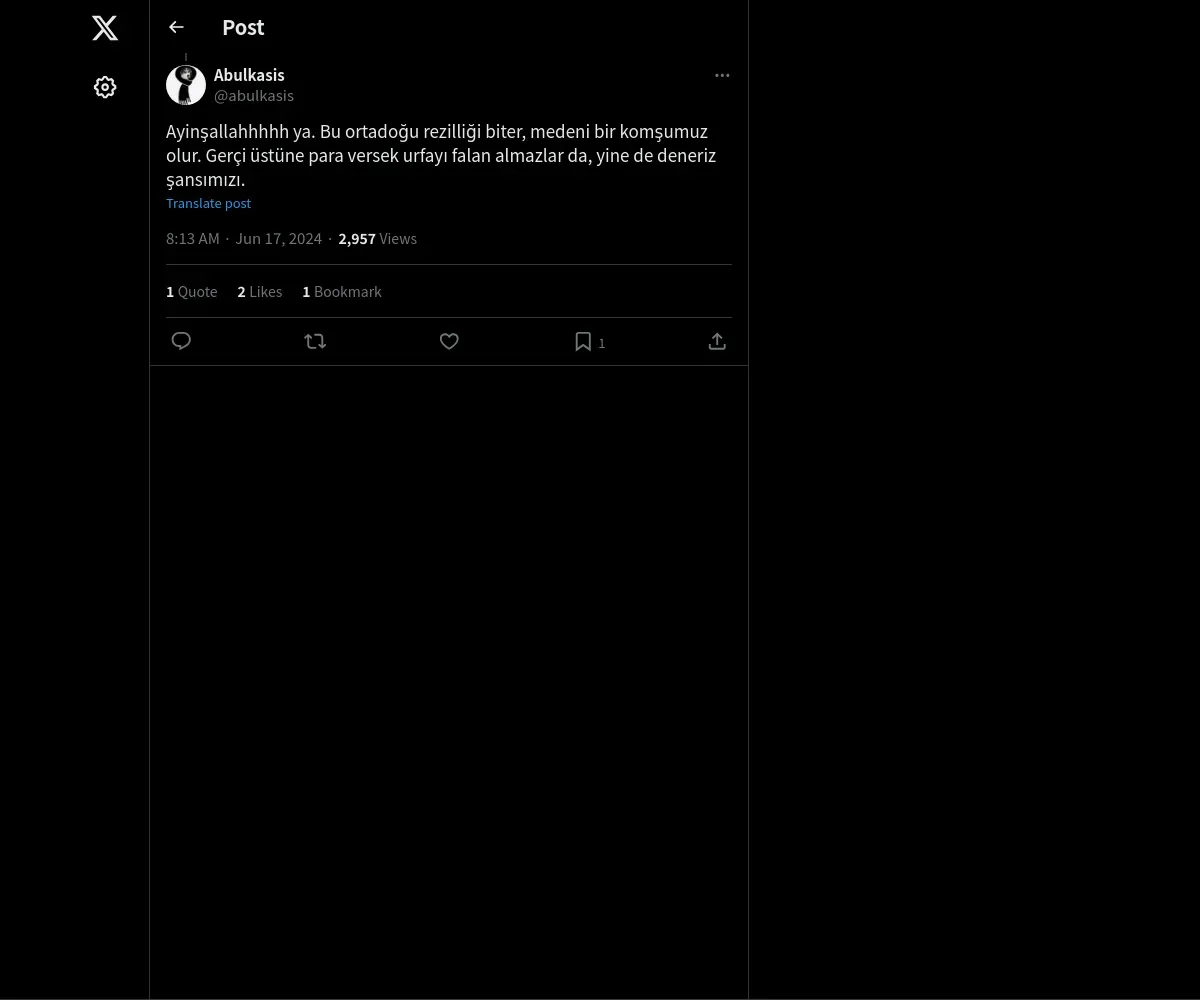Toggle the heart like button
This screenshot has height=1000, width=1200.
449,342
